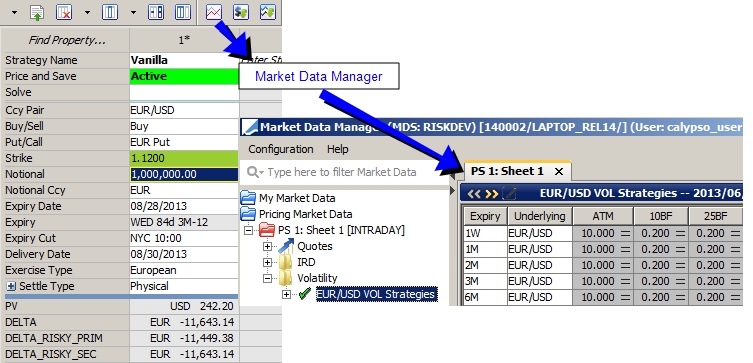Image resolution: width=753 pixels, height=363 pixels.
Task: Select EUR/USD VOL Strategies in tree
Action: click(376, 294)
